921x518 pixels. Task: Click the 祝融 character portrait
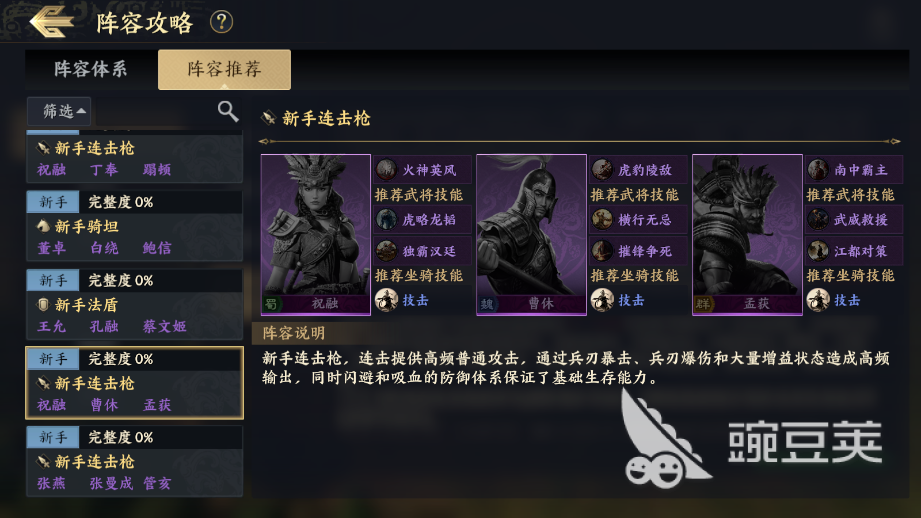[x=315, y=234]
